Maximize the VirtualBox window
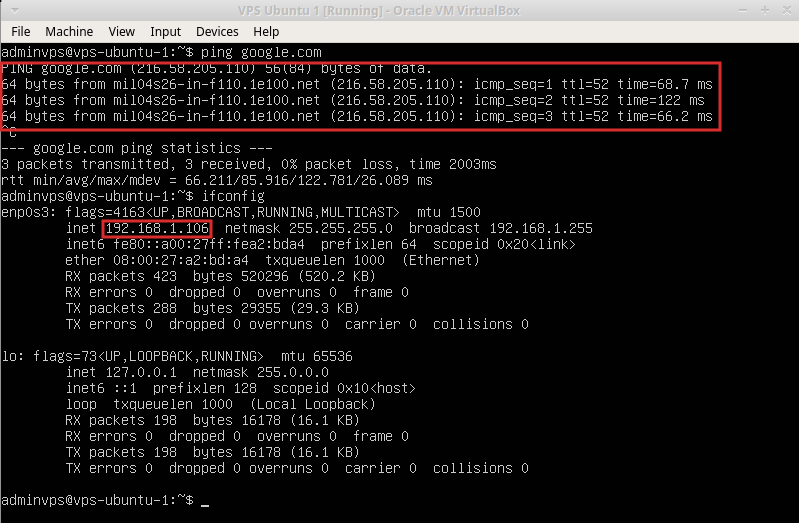 765,10
